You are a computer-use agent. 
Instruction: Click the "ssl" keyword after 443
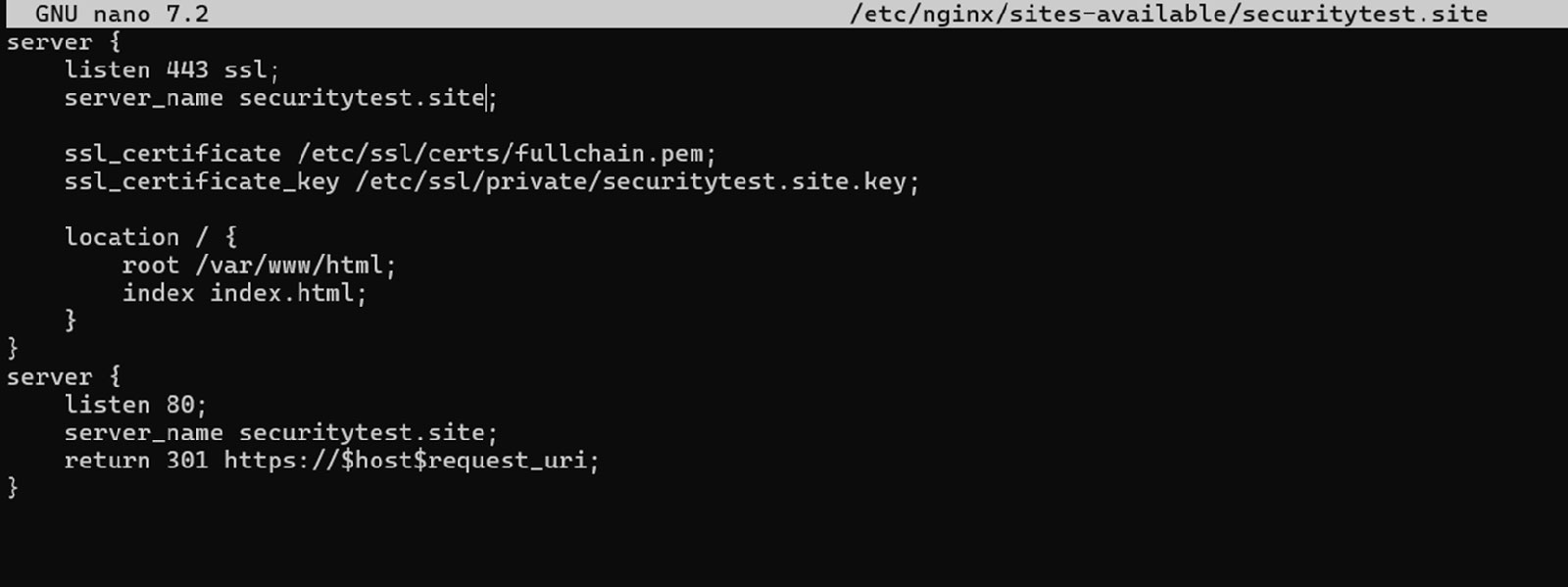pyautogui.click(x=245, y=70)
